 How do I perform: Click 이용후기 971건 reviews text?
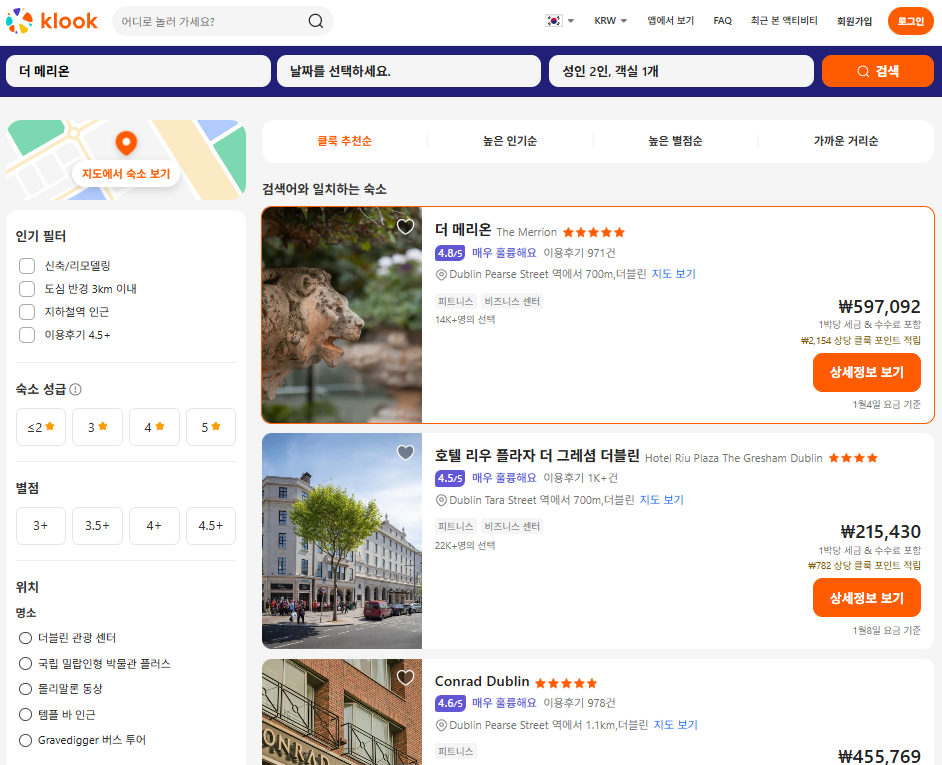pyautogui.click(x=579, y=253)
